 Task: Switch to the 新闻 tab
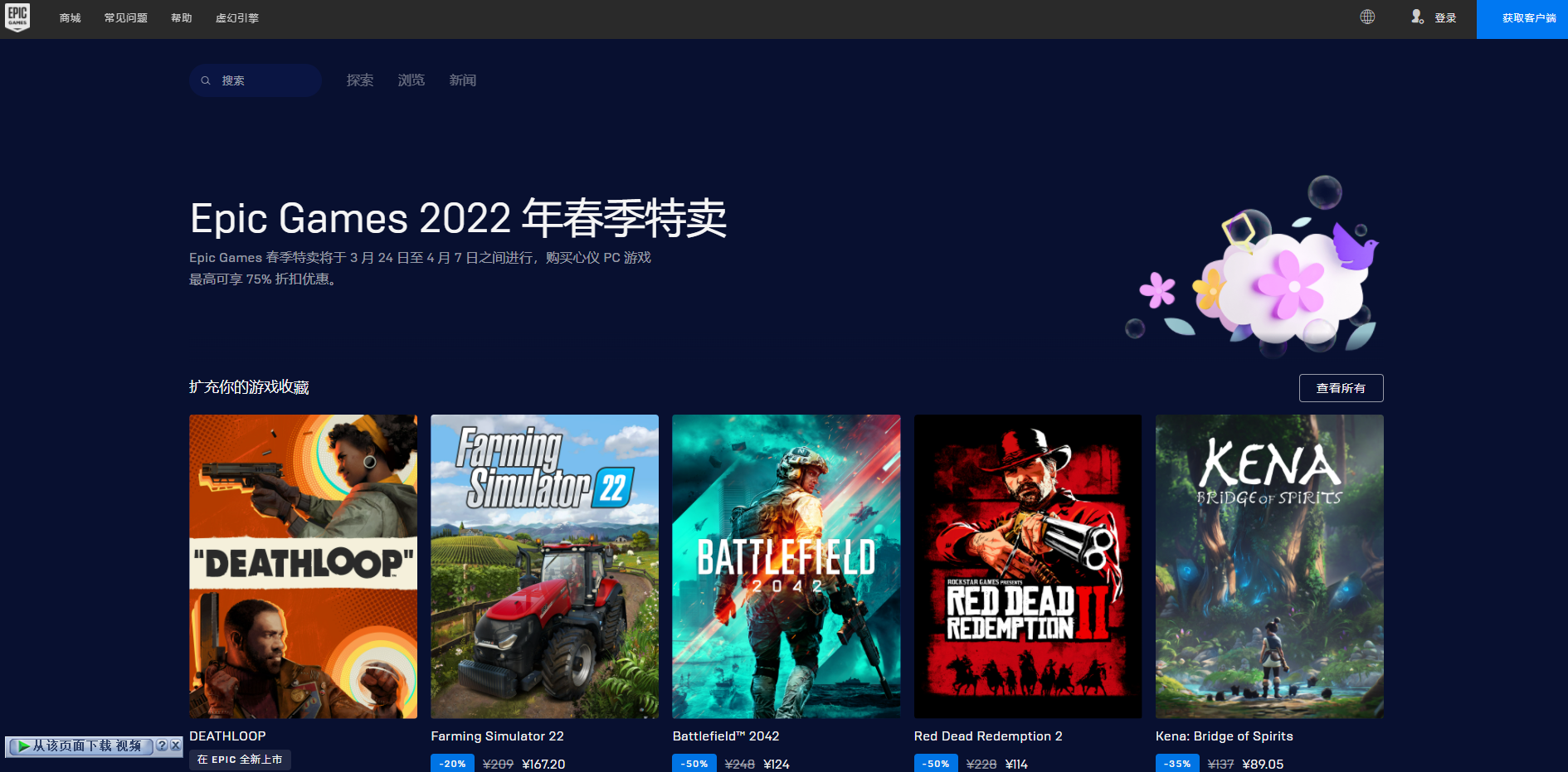pyautogui.click(x=463, y=80)
